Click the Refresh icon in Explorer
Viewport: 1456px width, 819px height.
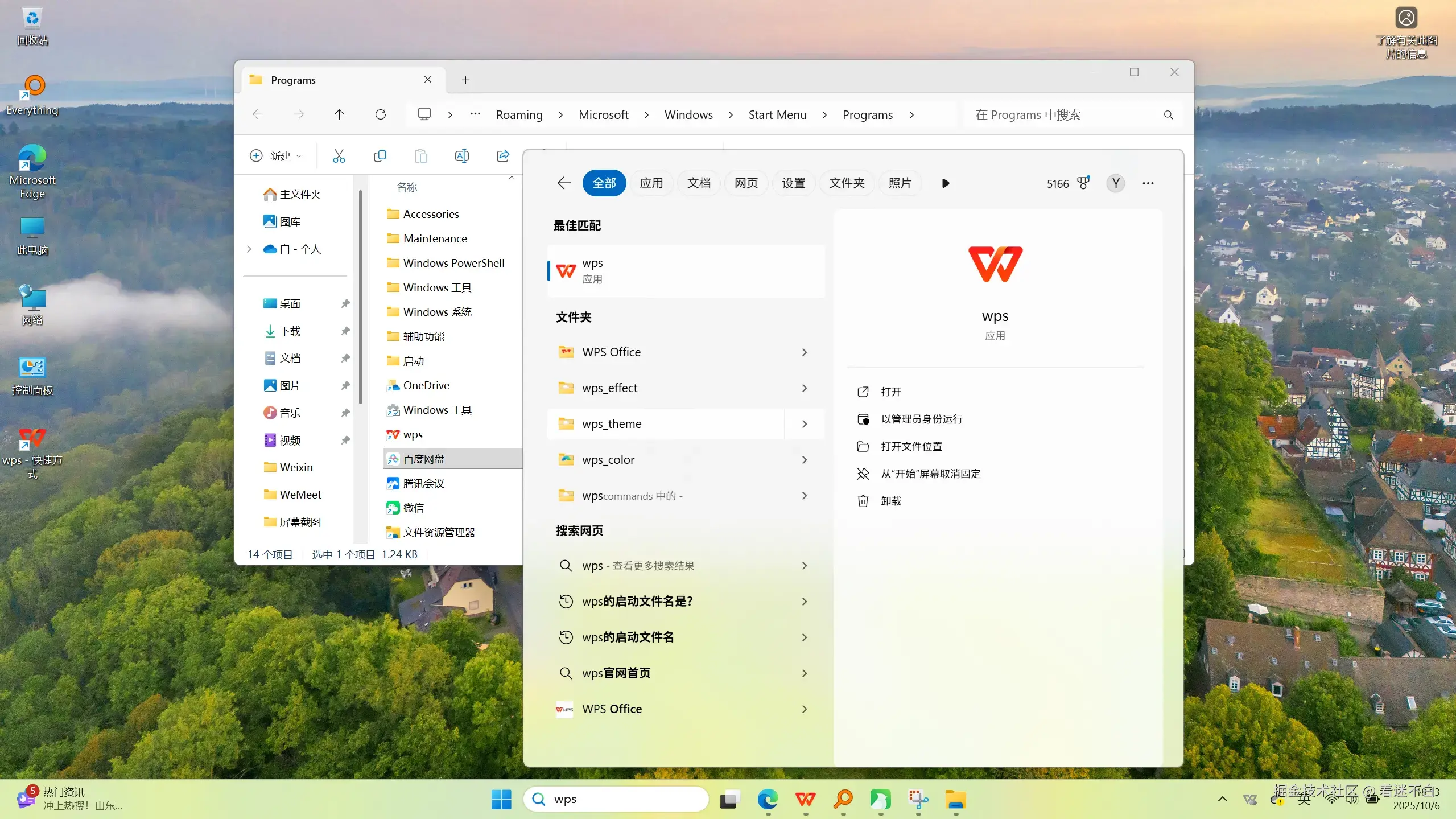(380, 114)
